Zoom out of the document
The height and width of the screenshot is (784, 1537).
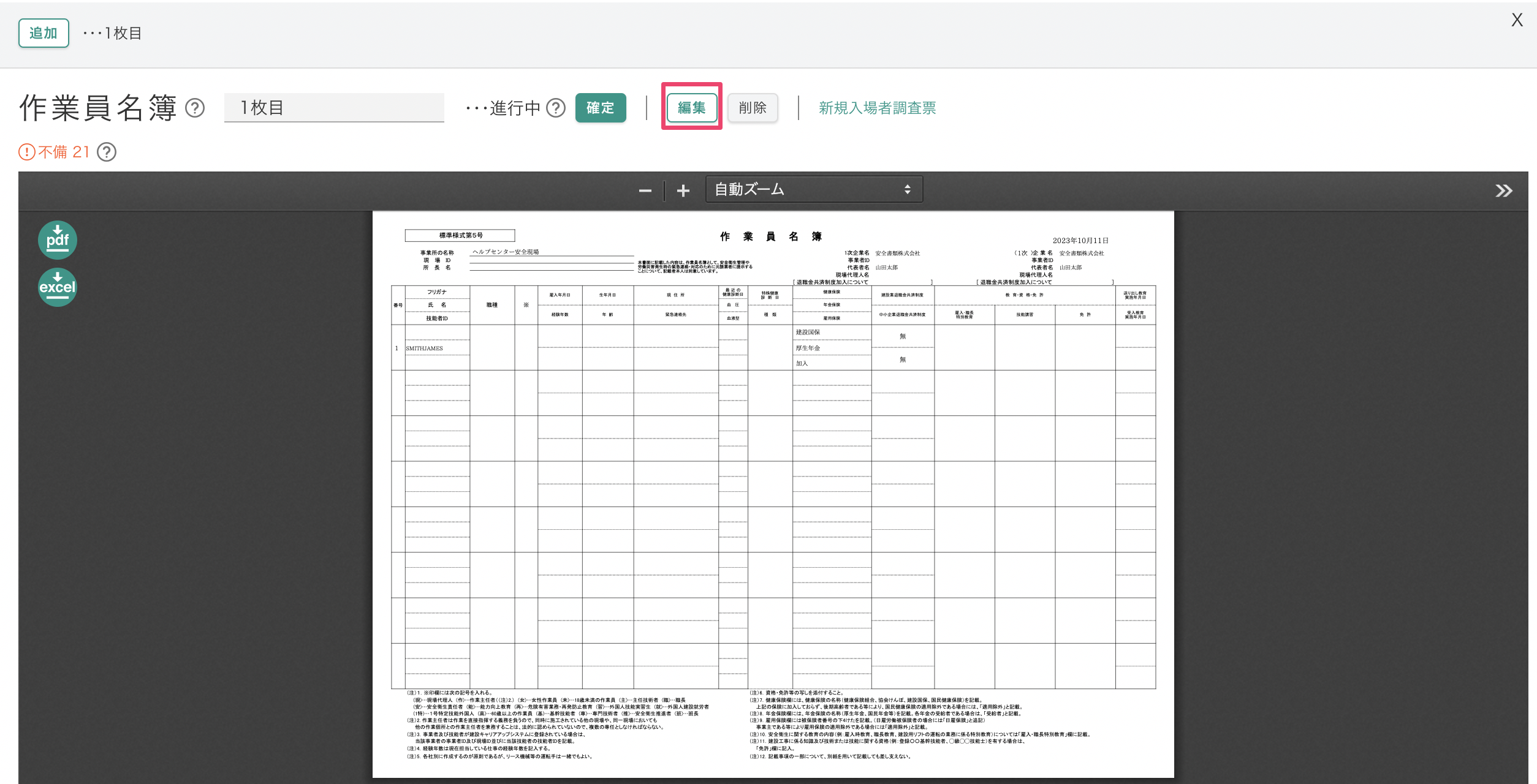coord(645,190)
